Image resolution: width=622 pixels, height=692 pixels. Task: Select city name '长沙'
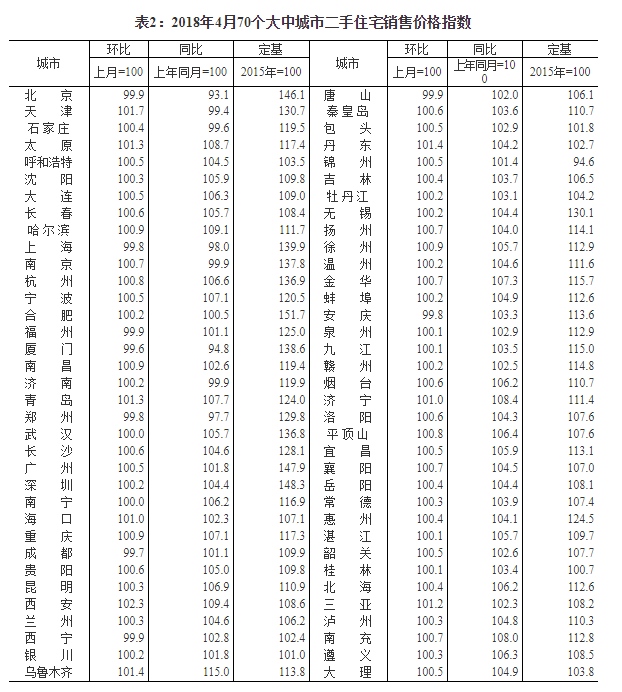(49, 451)
